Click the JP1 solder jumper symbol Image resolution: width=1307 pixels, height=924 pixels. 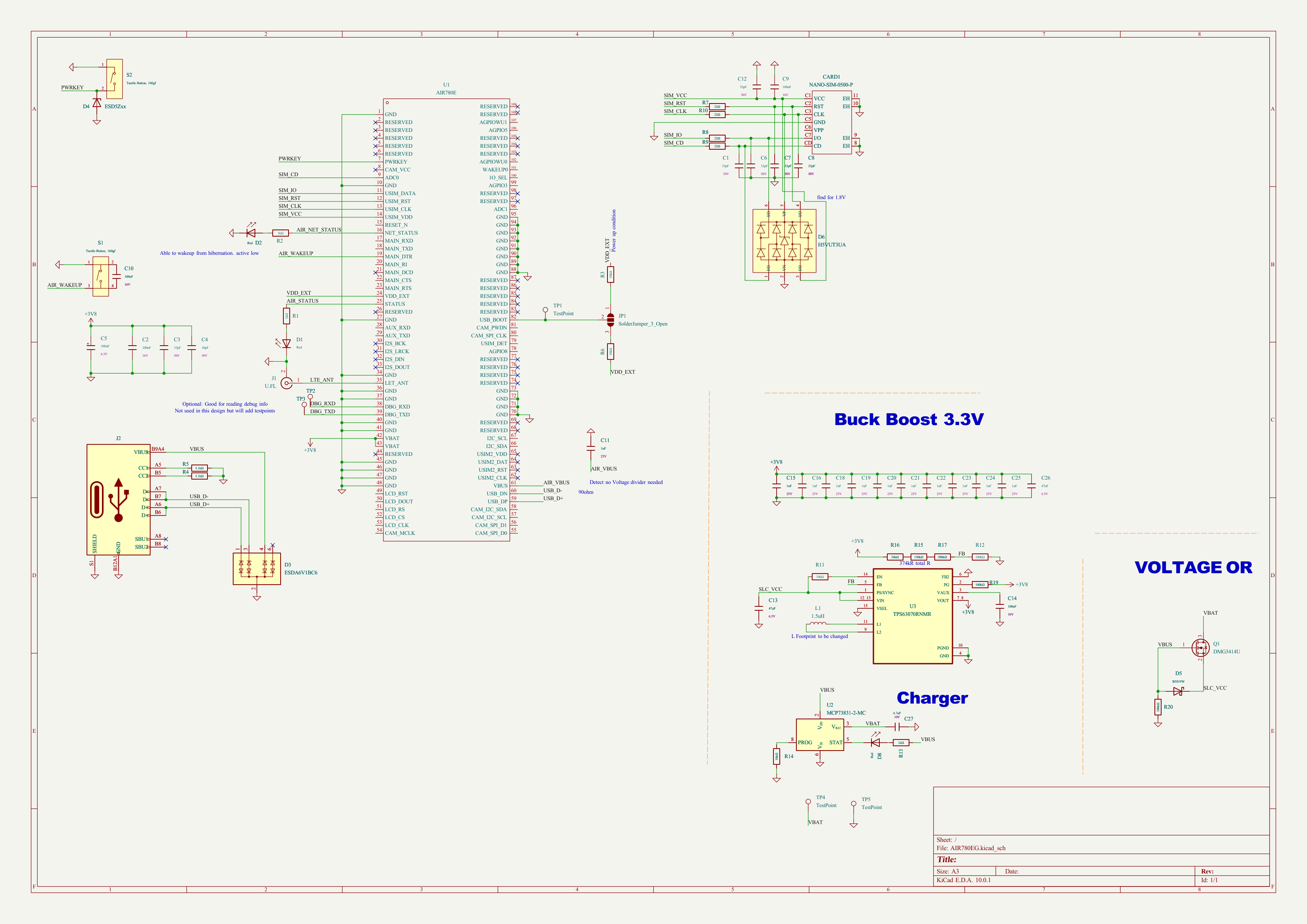[610, 320]
